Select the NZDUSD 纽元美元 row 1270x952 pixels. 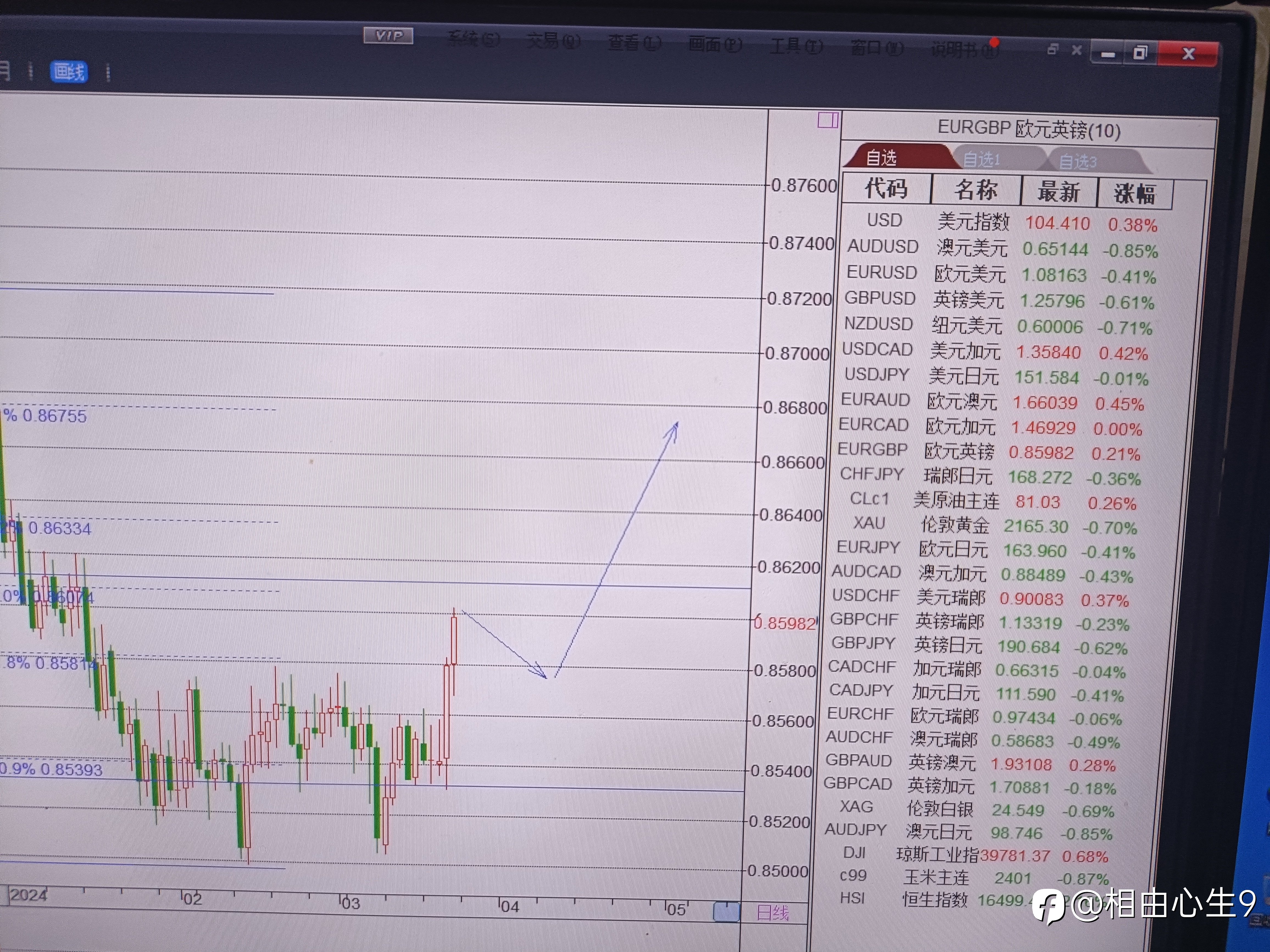coord(998,325)
